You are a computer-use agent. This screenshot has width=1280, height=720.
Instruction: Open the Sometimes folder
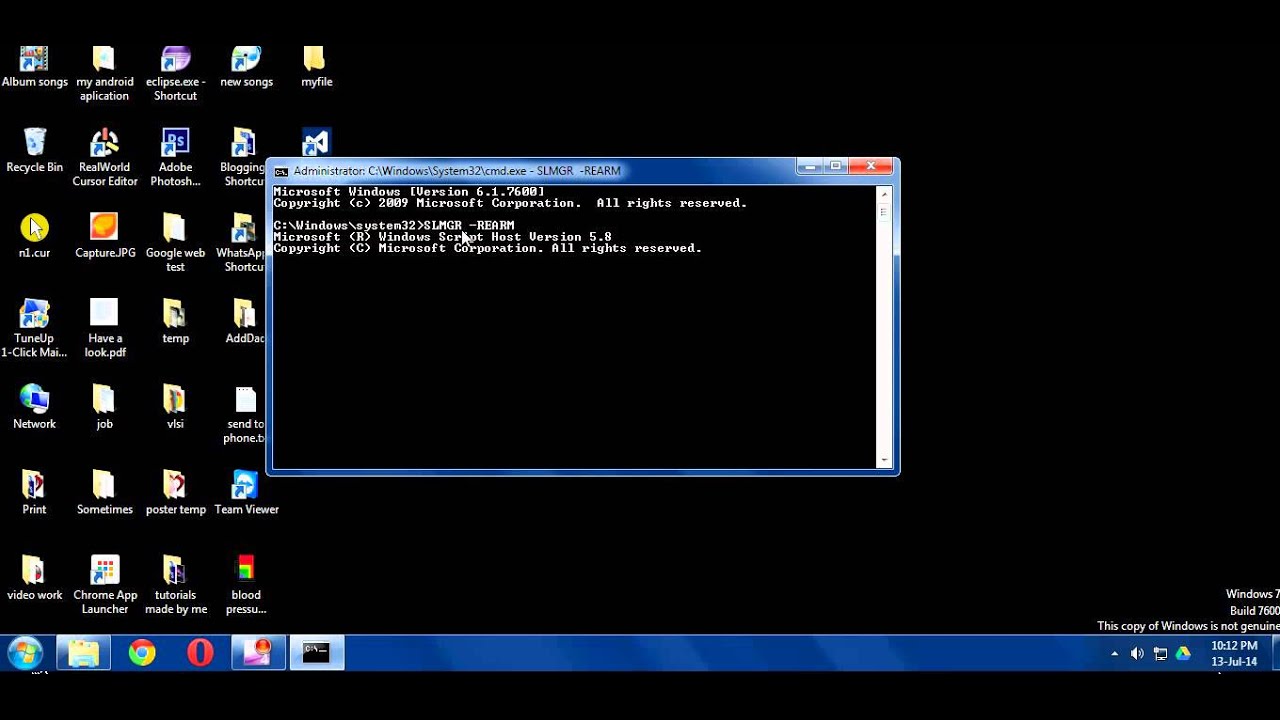pyautogui.click(x=104, y=493)
